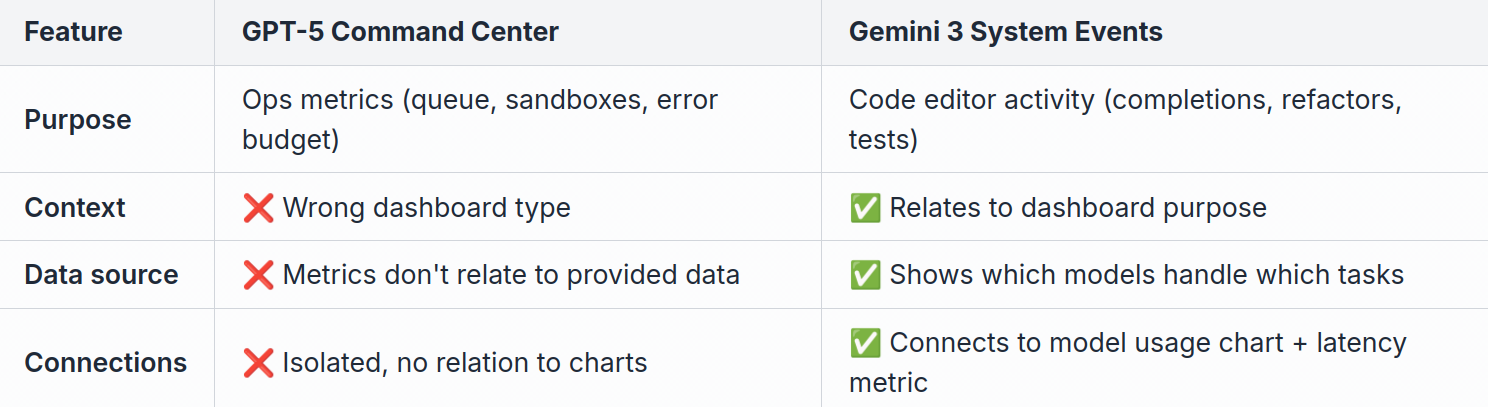Click the Feature column header

point(73,32)
